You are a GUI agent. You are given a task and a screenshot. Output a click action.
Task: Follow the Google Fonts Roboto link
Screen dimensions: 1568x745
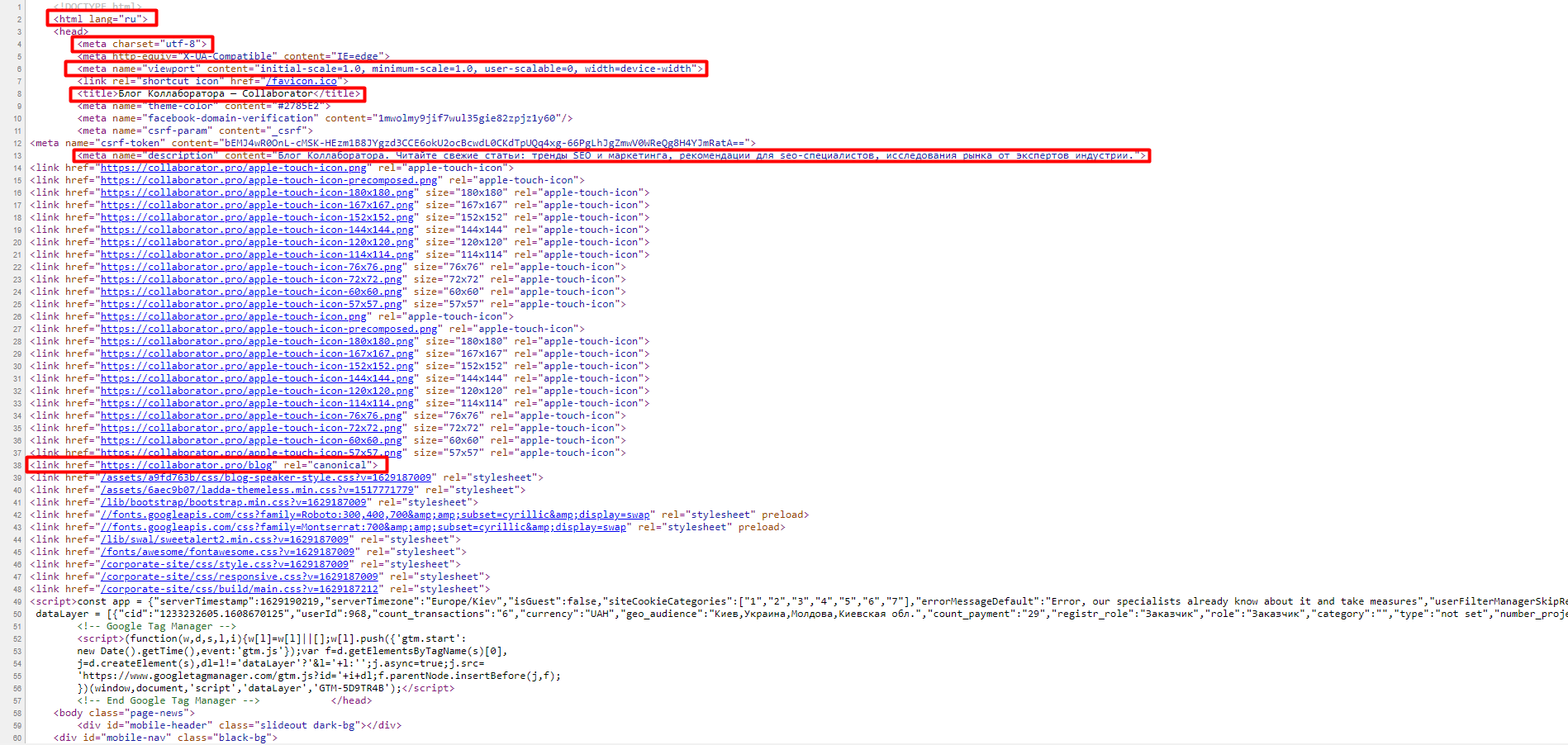[x=375, y=515]
